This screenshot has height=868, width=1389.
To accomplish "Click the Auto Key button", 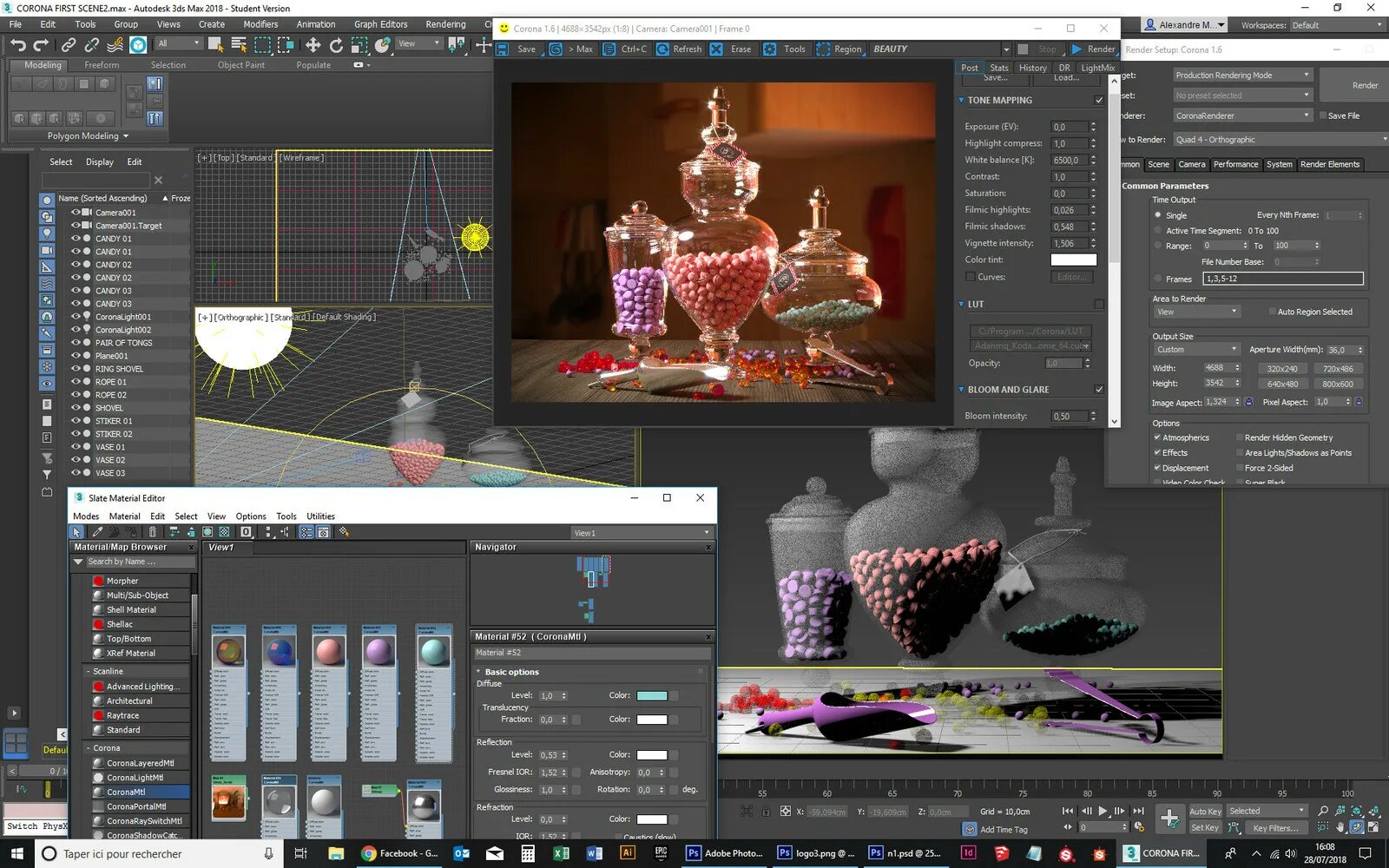I will tap(1205, 812).
